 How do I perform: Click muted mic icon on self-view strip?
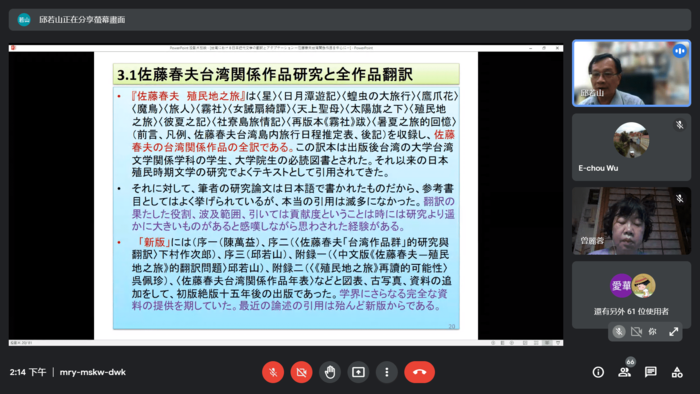[x=619, y=332]
